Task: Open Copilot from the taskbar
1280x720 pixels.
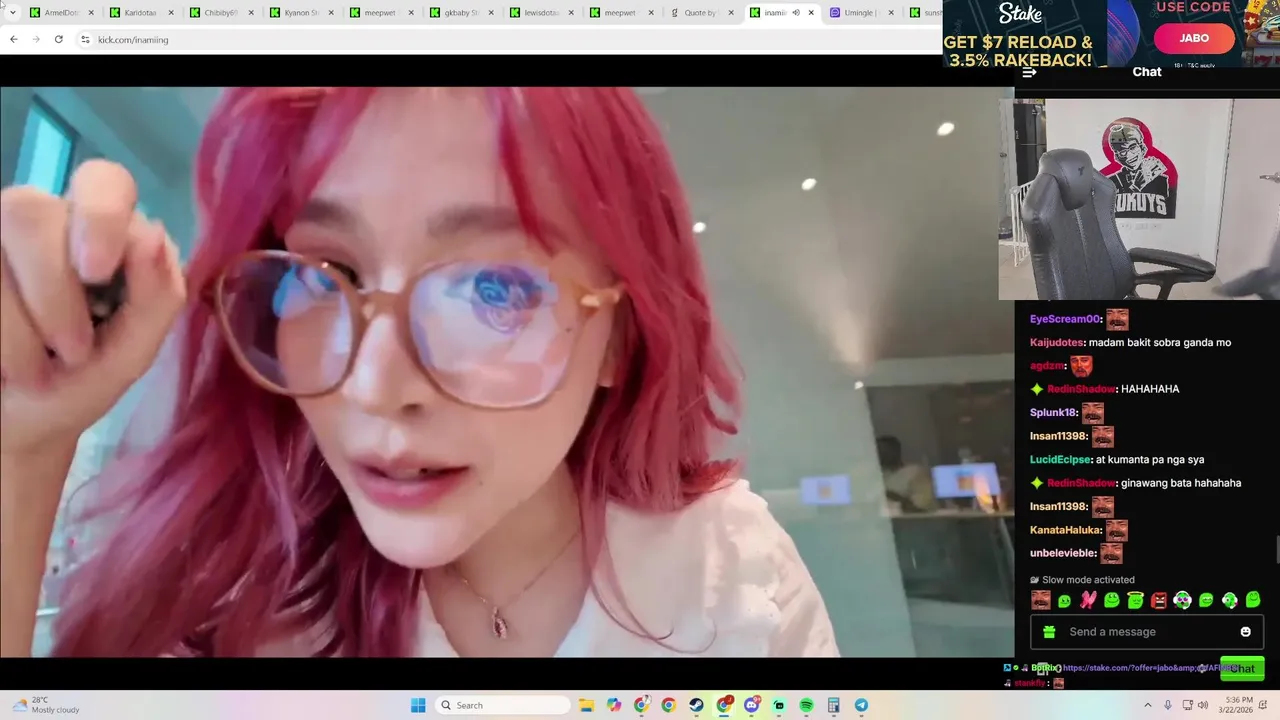Action: pos(614,705)
